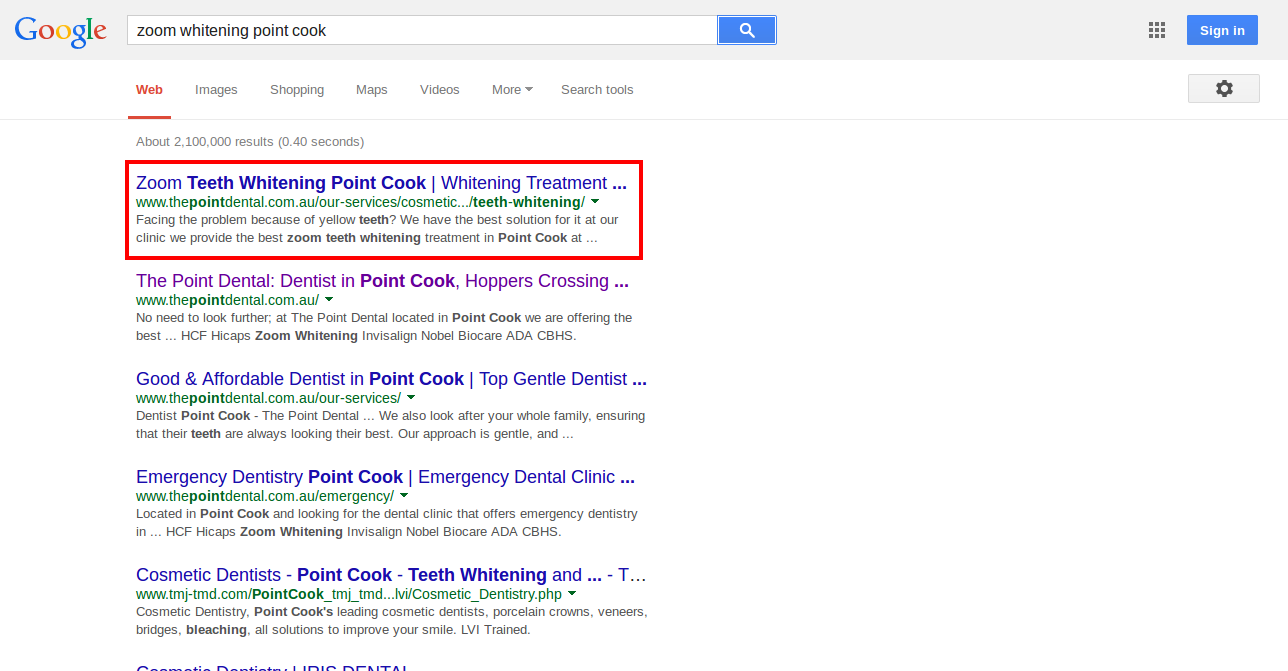
Task: Switch to the Images tab
Action: tap(216, 90)
